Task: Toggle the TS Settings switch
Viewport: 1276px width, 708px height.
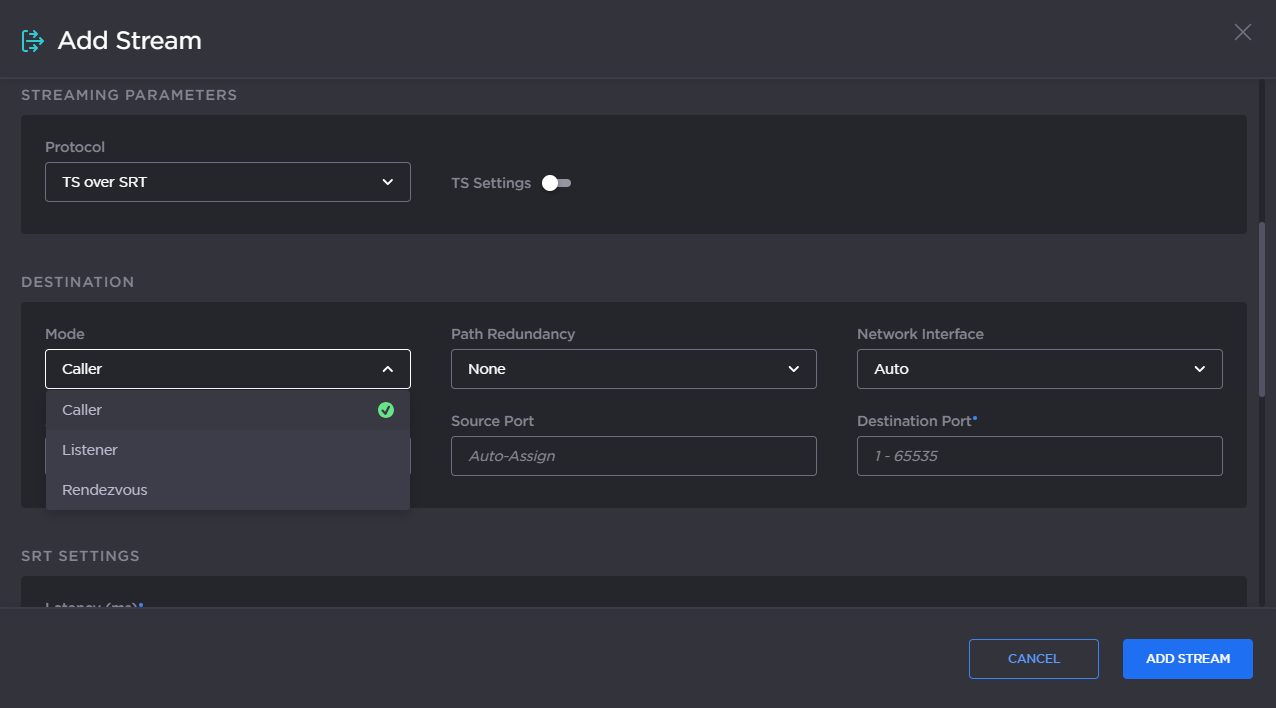Action: click(556, 183)
